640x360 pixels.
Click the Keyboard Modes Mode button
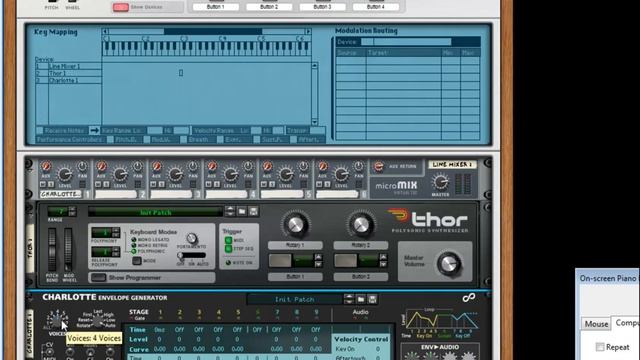point(137,260)
